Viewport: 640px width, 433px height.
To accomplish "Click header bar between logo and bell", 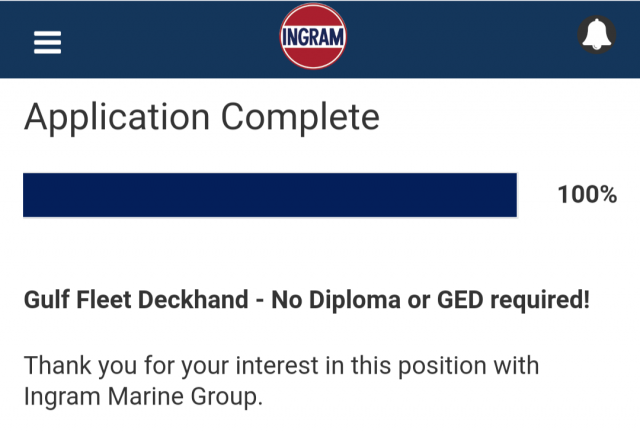I will coord(460,40).
